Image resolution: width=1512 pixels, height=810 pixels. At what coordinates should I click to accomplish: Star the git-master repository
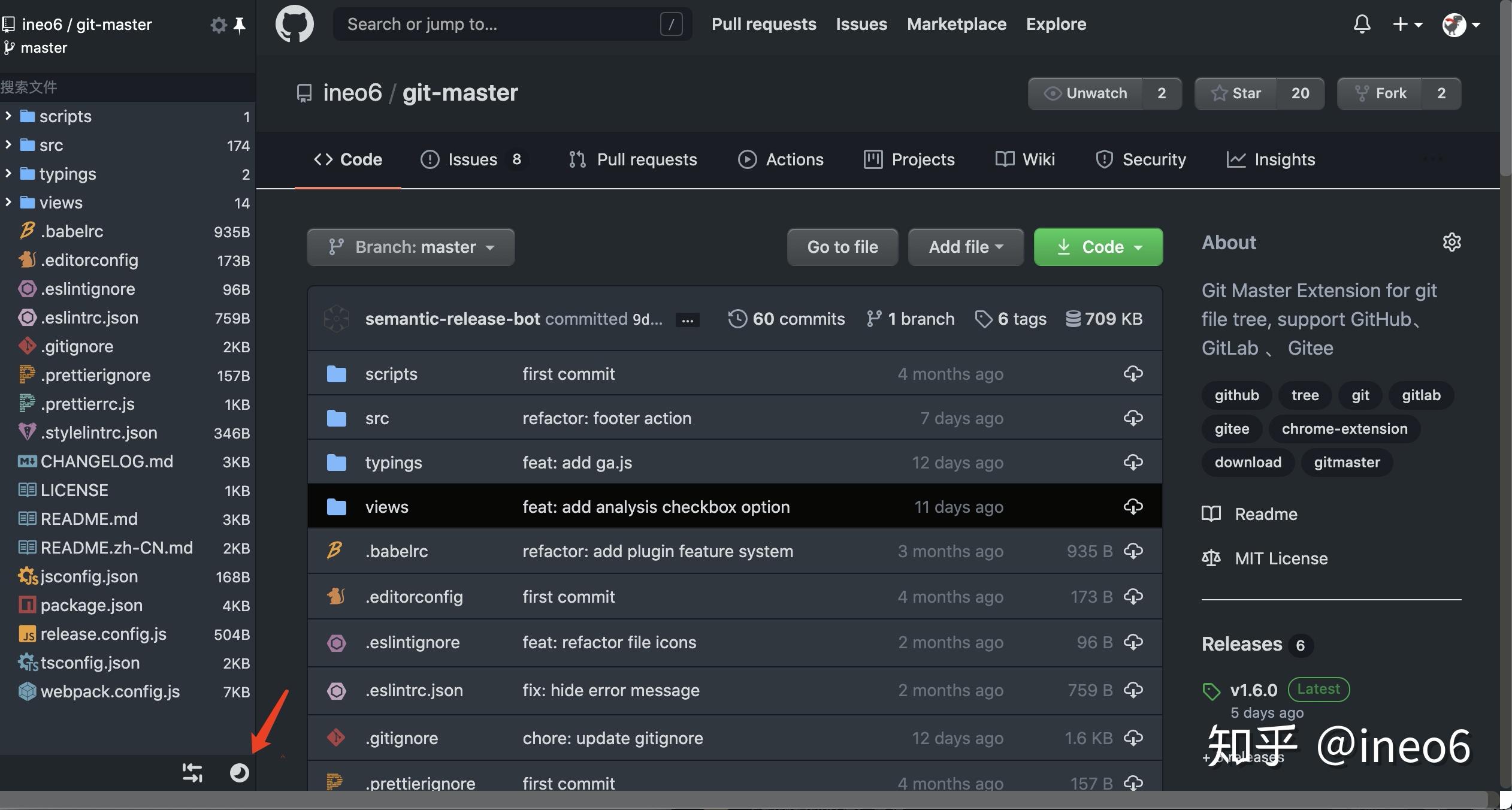click(x=1236, y=93)
